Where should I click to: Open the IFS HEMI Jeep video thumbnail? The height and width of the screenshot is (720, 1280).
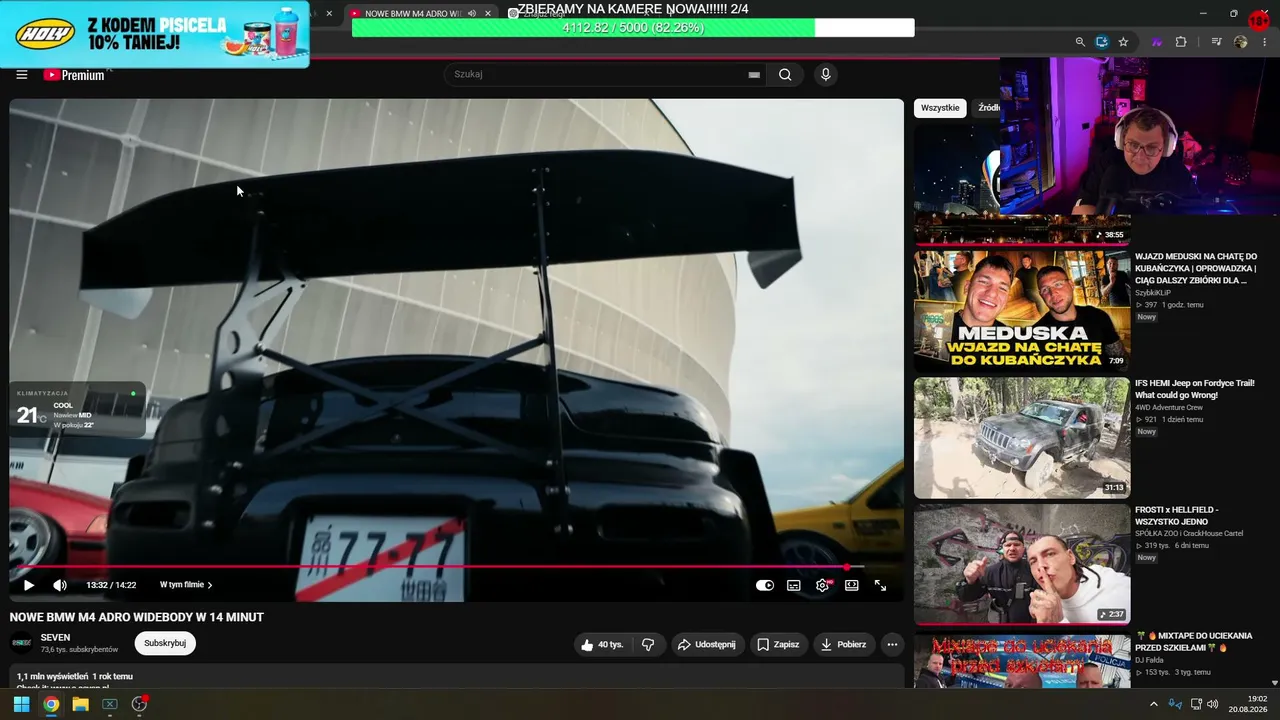(x=1022, y=437)
